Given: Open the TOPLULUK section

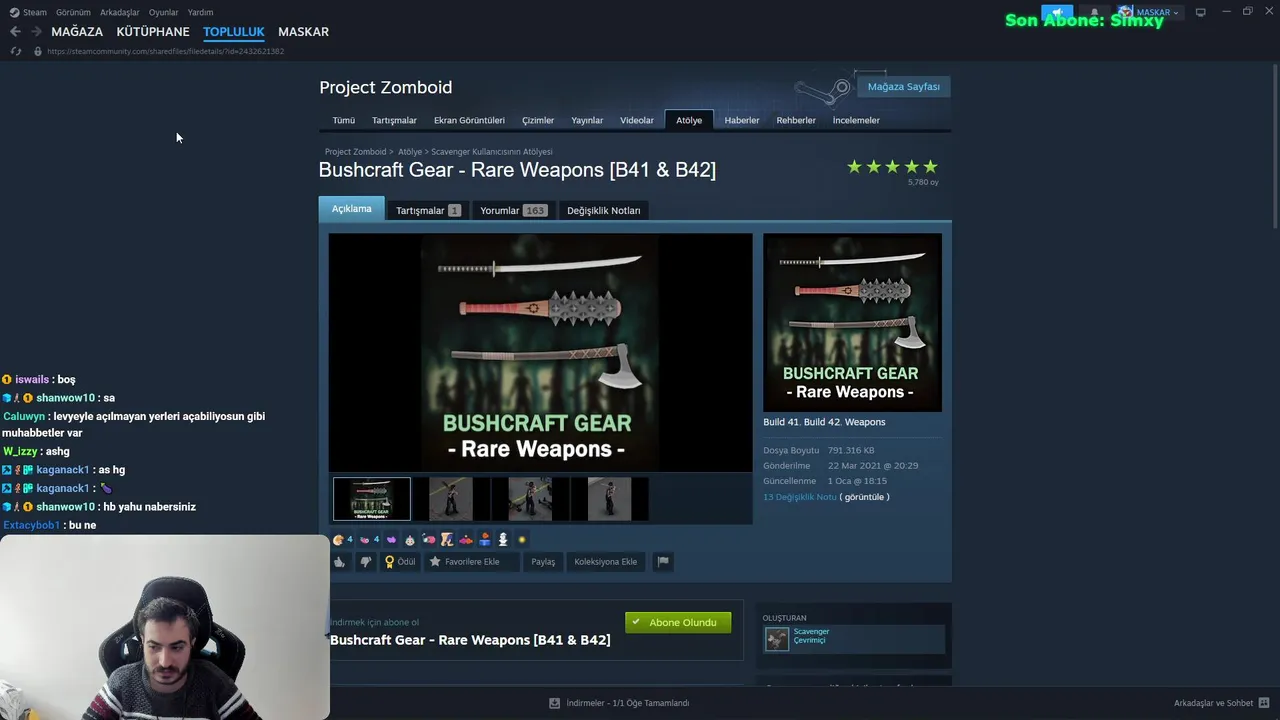Looking at the screenshot, I should point(234,32).
